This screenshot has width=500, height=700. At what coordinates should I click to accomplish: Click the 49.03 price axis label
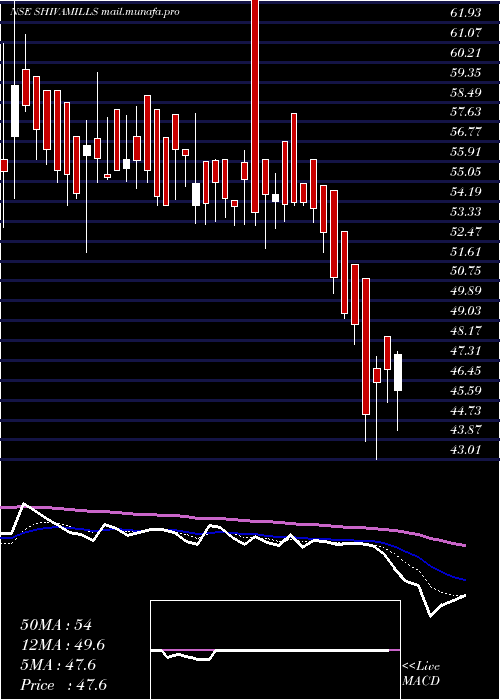point(466,311)
